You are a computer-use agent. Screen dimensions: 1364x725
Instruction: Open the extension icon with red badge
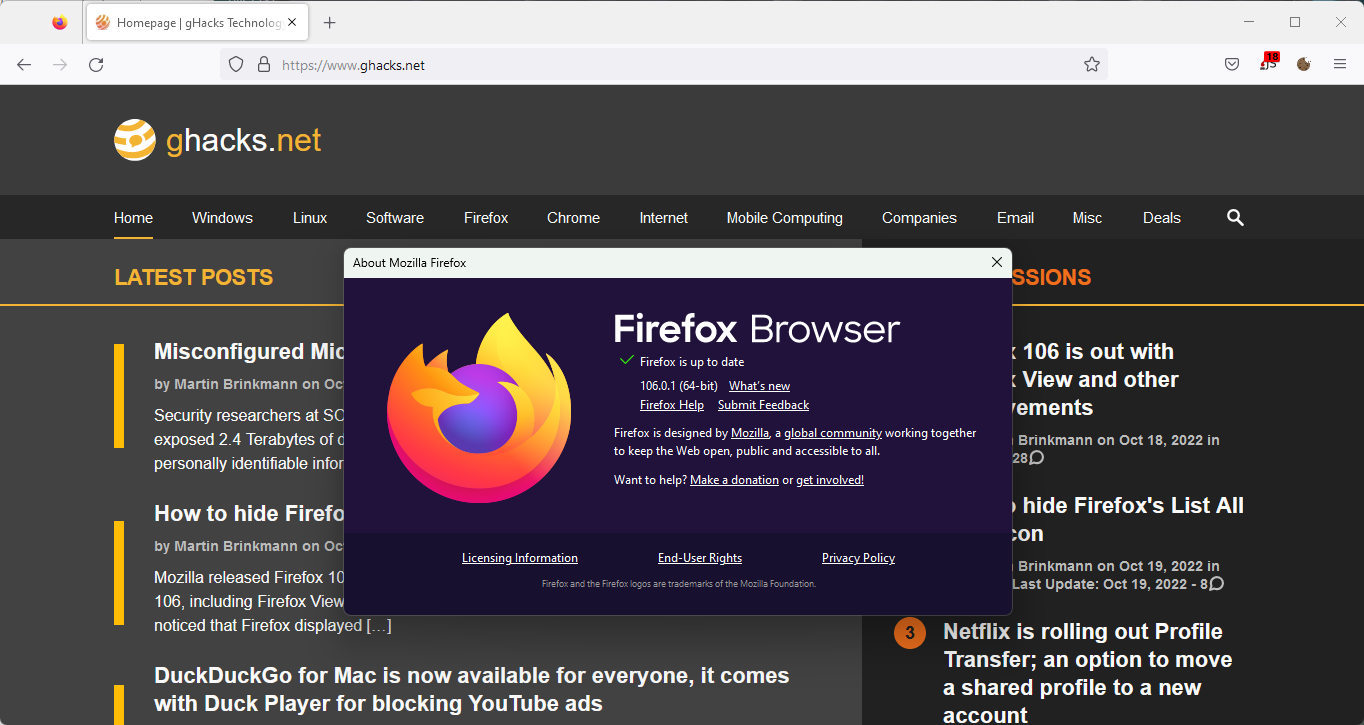pyautogui.click(x=1269, y=63)
